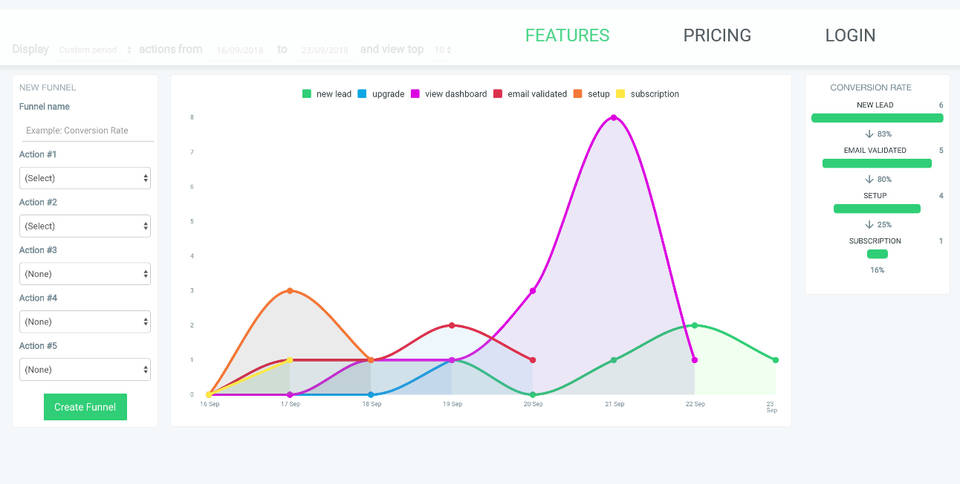Click the red data point on 19 Sep
960x484 pixels.
coord(452,325)
